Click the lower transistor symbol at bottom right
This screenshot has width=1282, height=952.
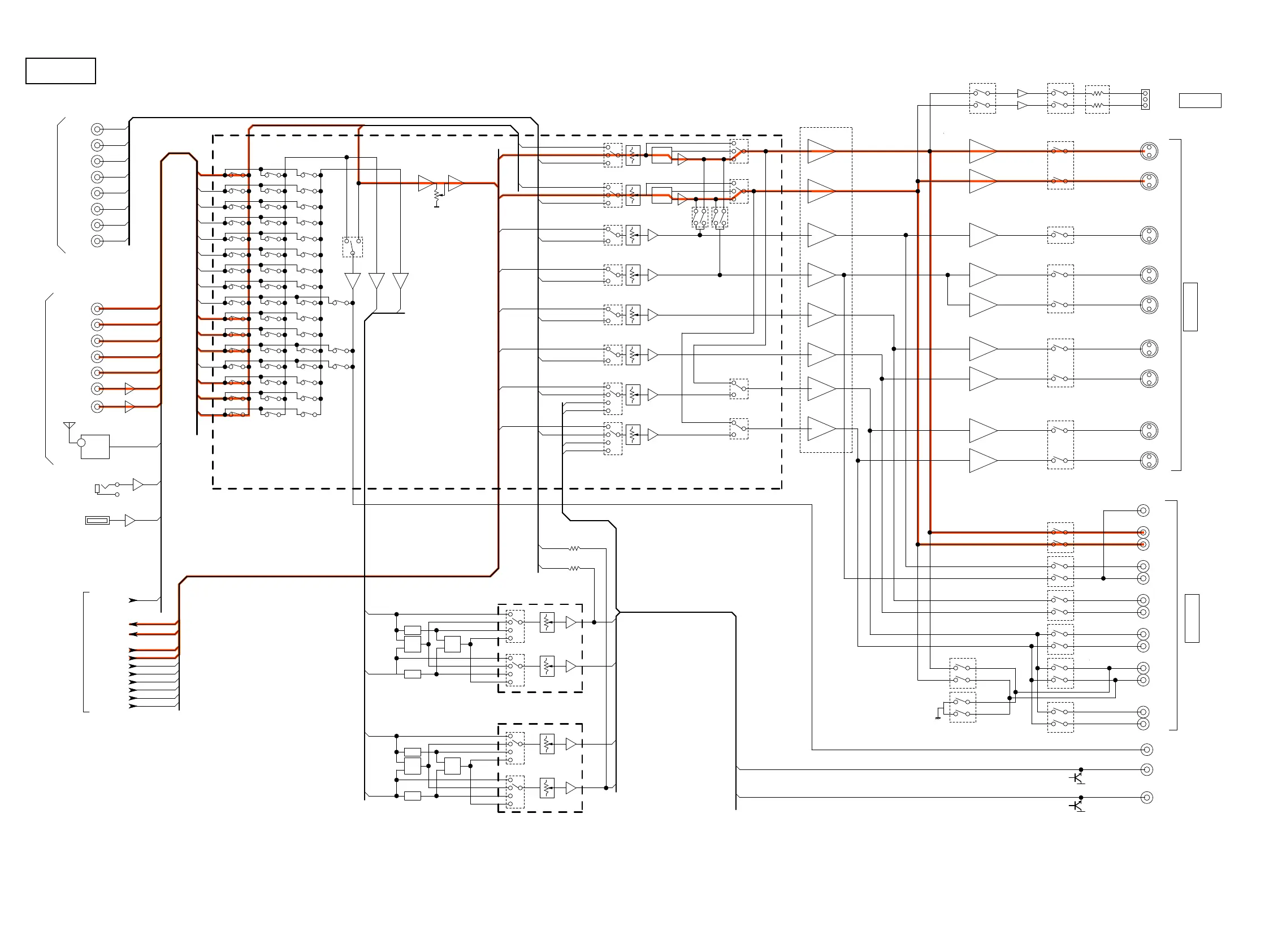coord(1077,806)
